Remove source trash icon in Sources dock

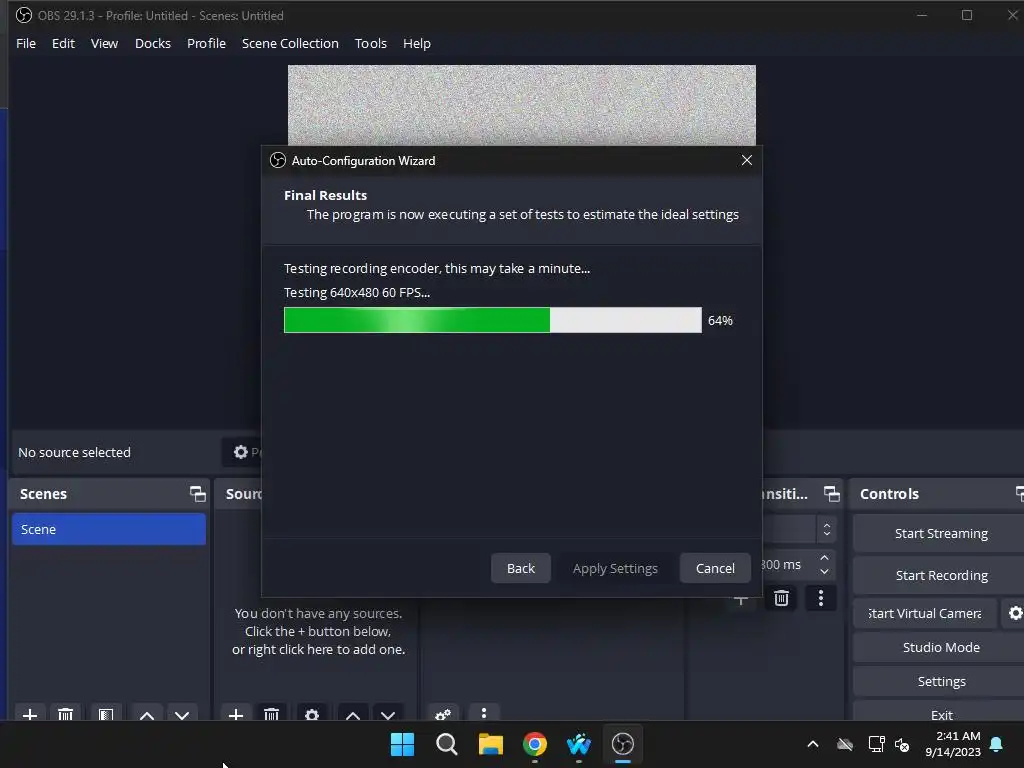(x=272, y=714)
